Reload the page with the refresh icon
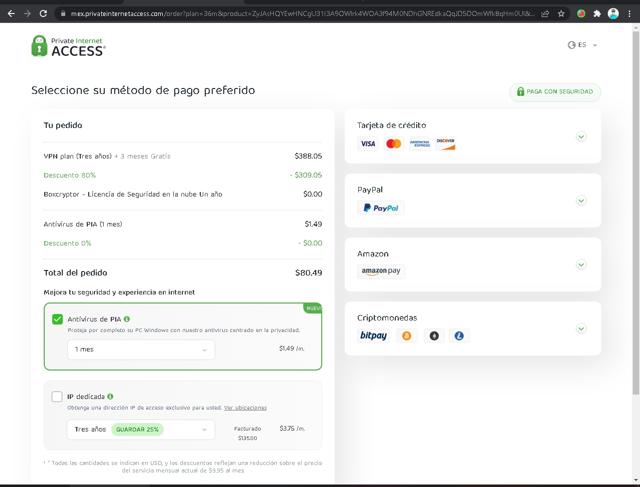The image size is (640, 487). 43,13
